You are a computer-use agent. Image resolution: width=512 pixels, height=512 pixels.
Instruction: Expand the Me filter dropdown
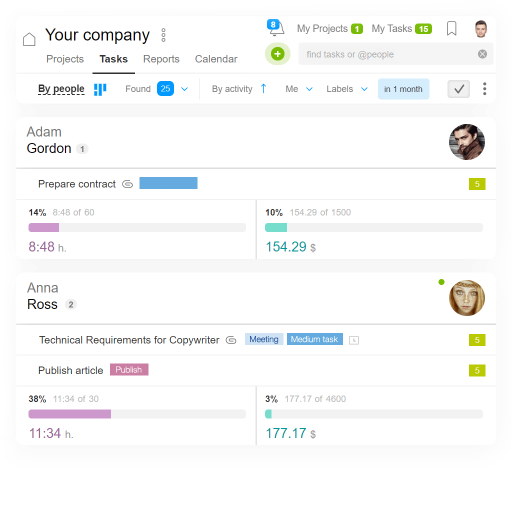point(309,89)
